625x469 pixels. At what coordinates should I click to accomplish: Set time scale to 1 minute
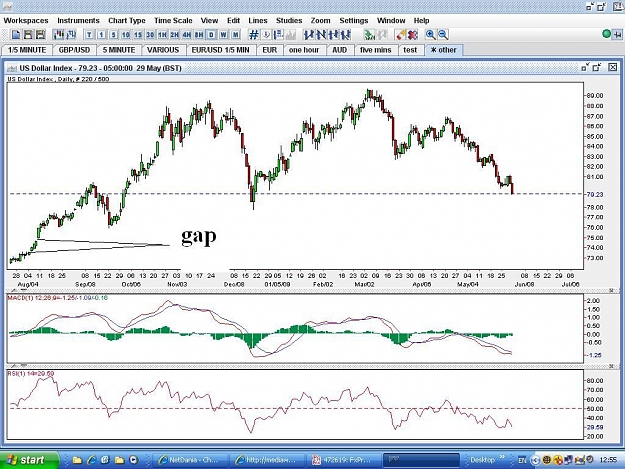tap(101, 35)
